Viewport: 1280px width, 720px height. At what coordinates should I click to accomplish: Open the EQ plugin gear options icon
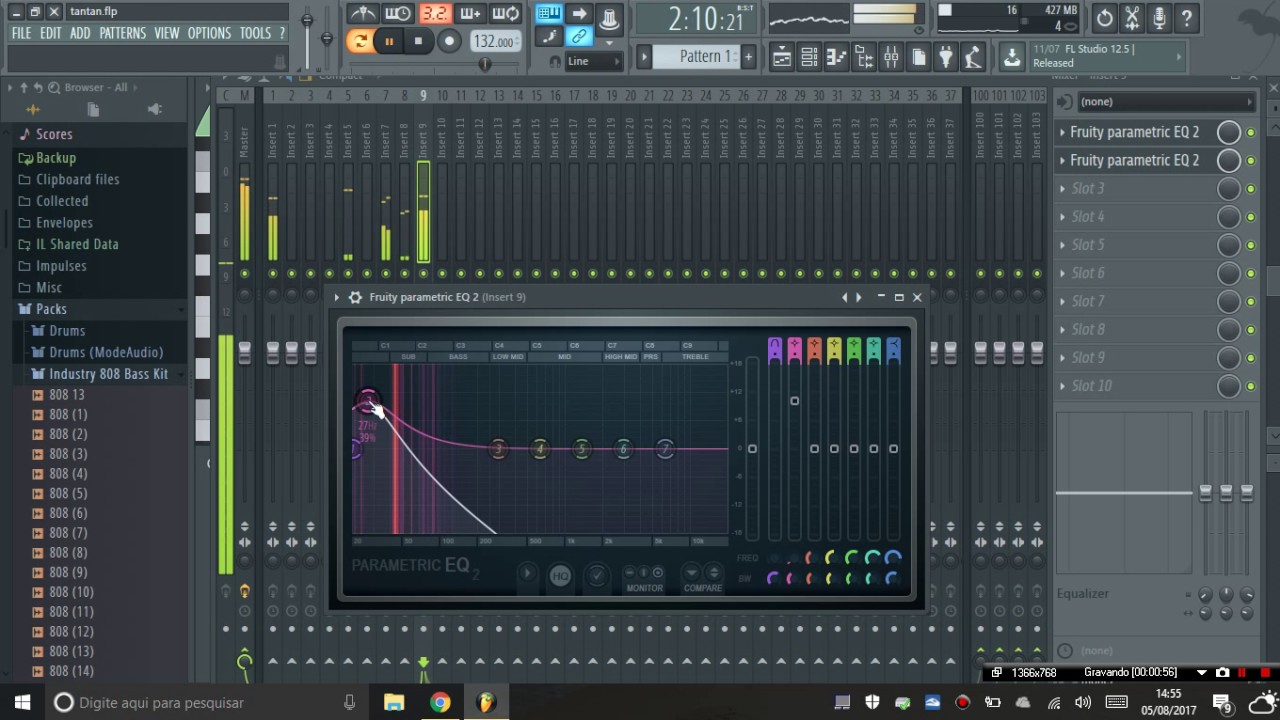pyautogui.click(x=355, y=297)
